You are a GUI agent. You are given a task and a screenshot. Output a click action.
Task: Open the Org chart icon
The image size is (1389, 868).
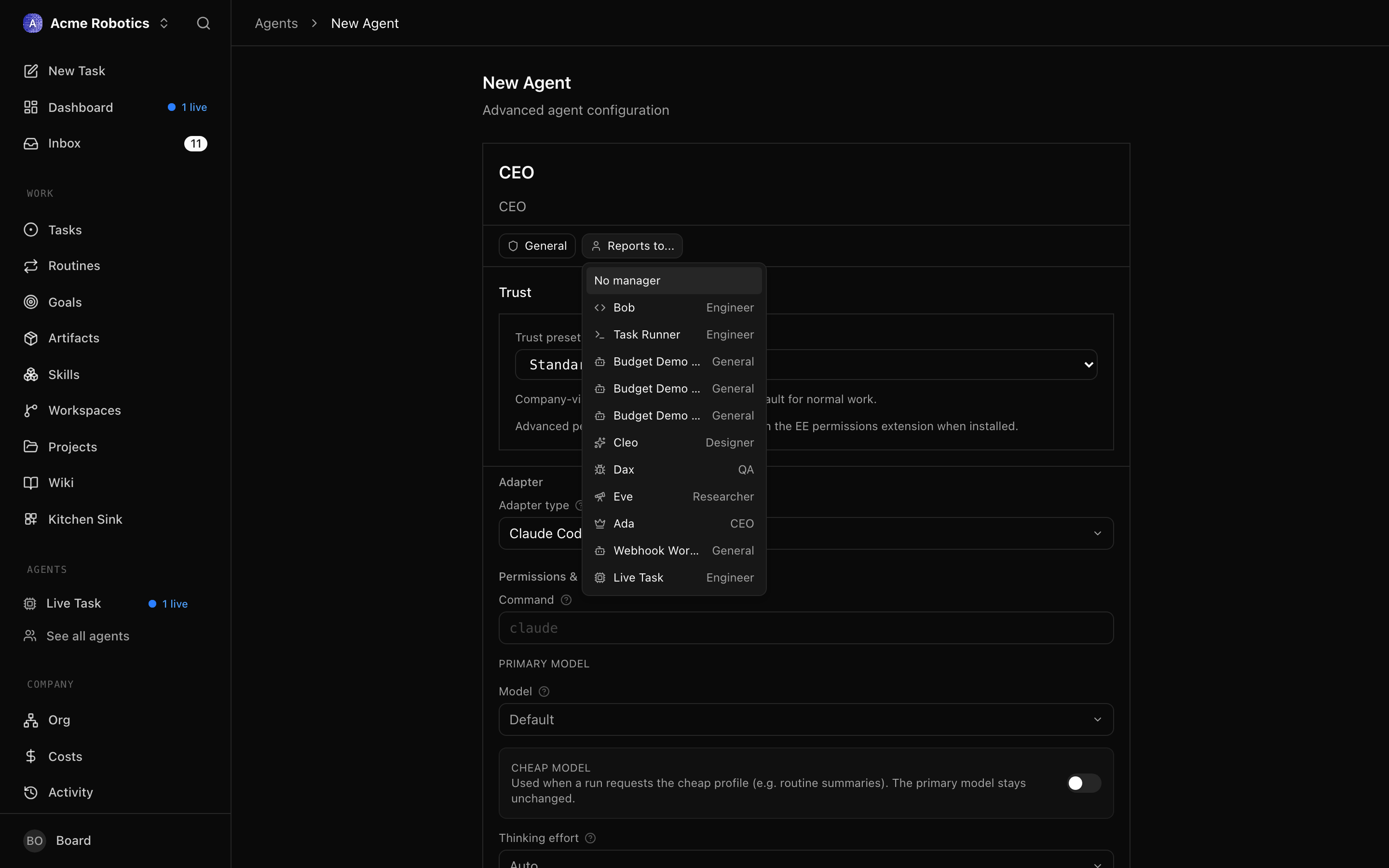31,720
